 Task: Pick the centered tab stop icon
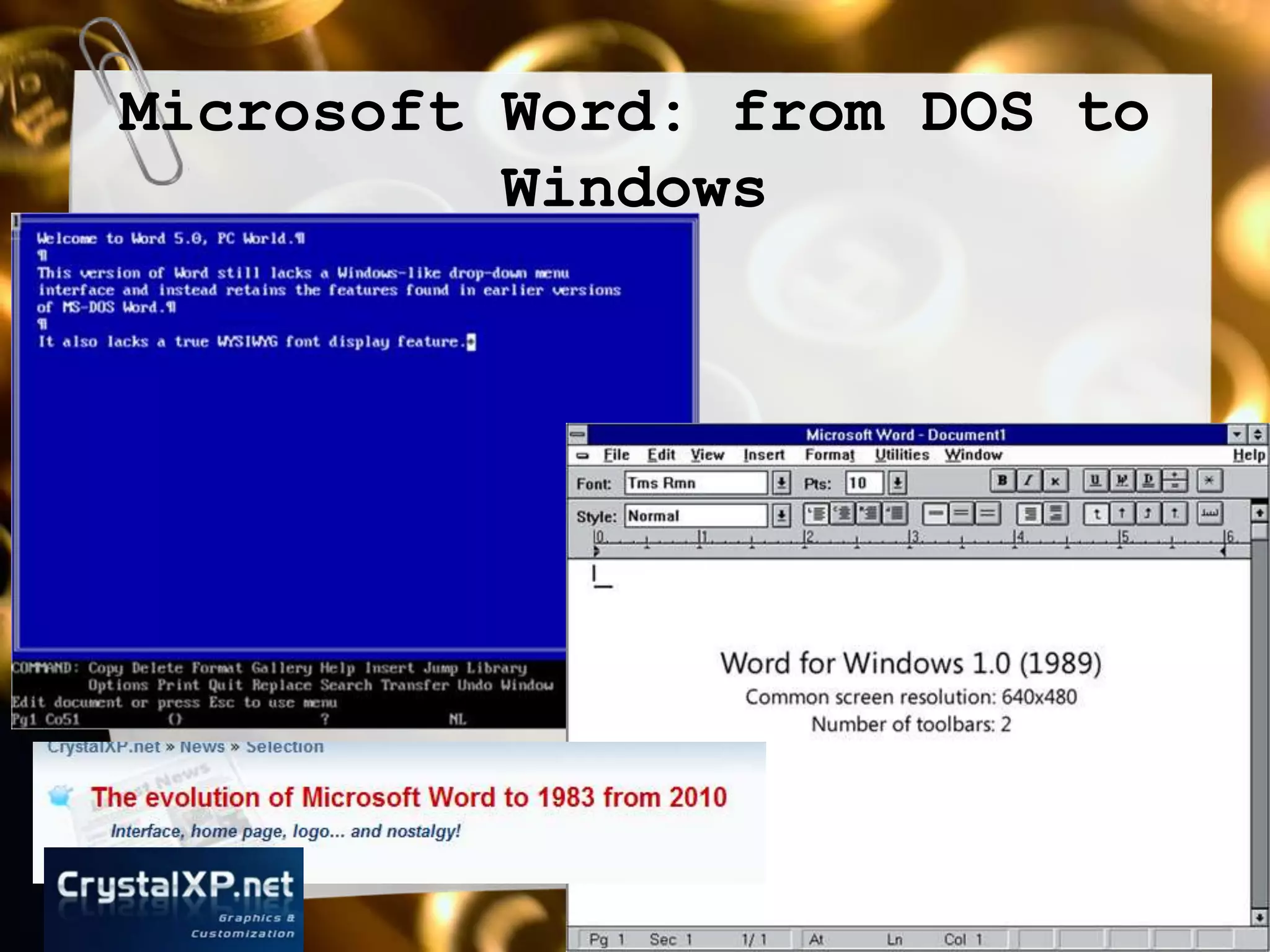click(x=1122, y=514)
